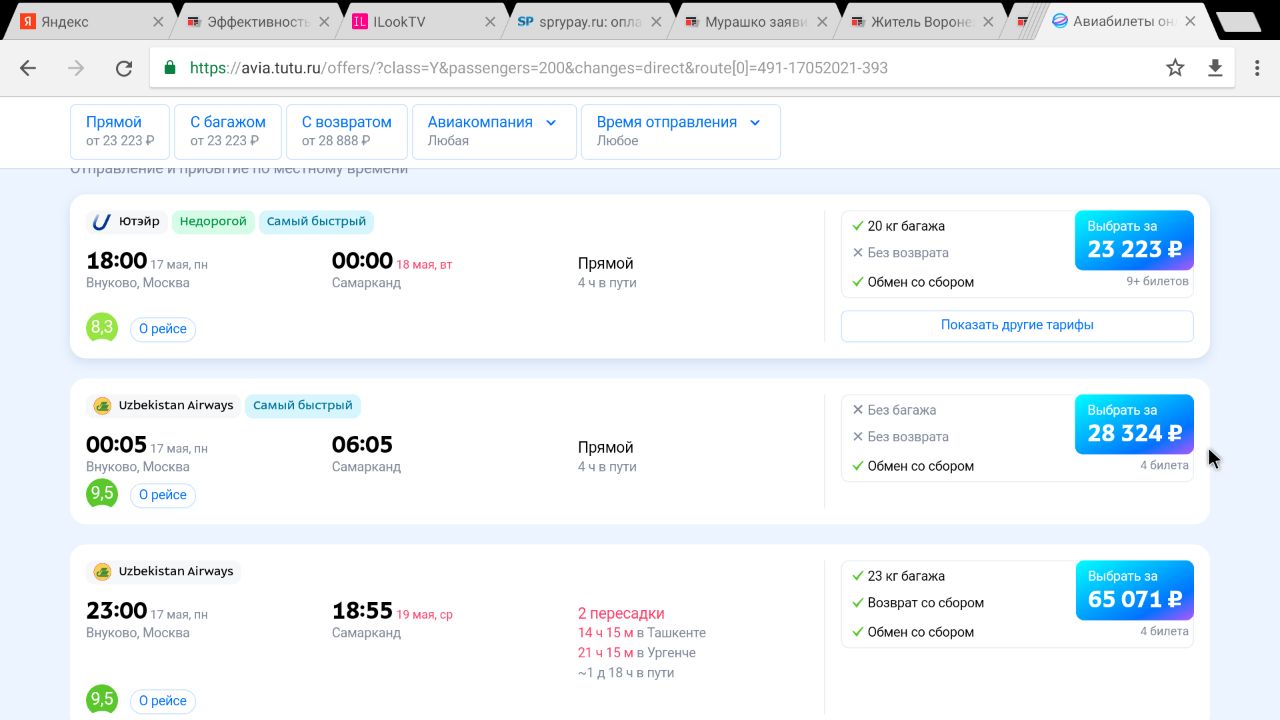Reload the current page

124,68
